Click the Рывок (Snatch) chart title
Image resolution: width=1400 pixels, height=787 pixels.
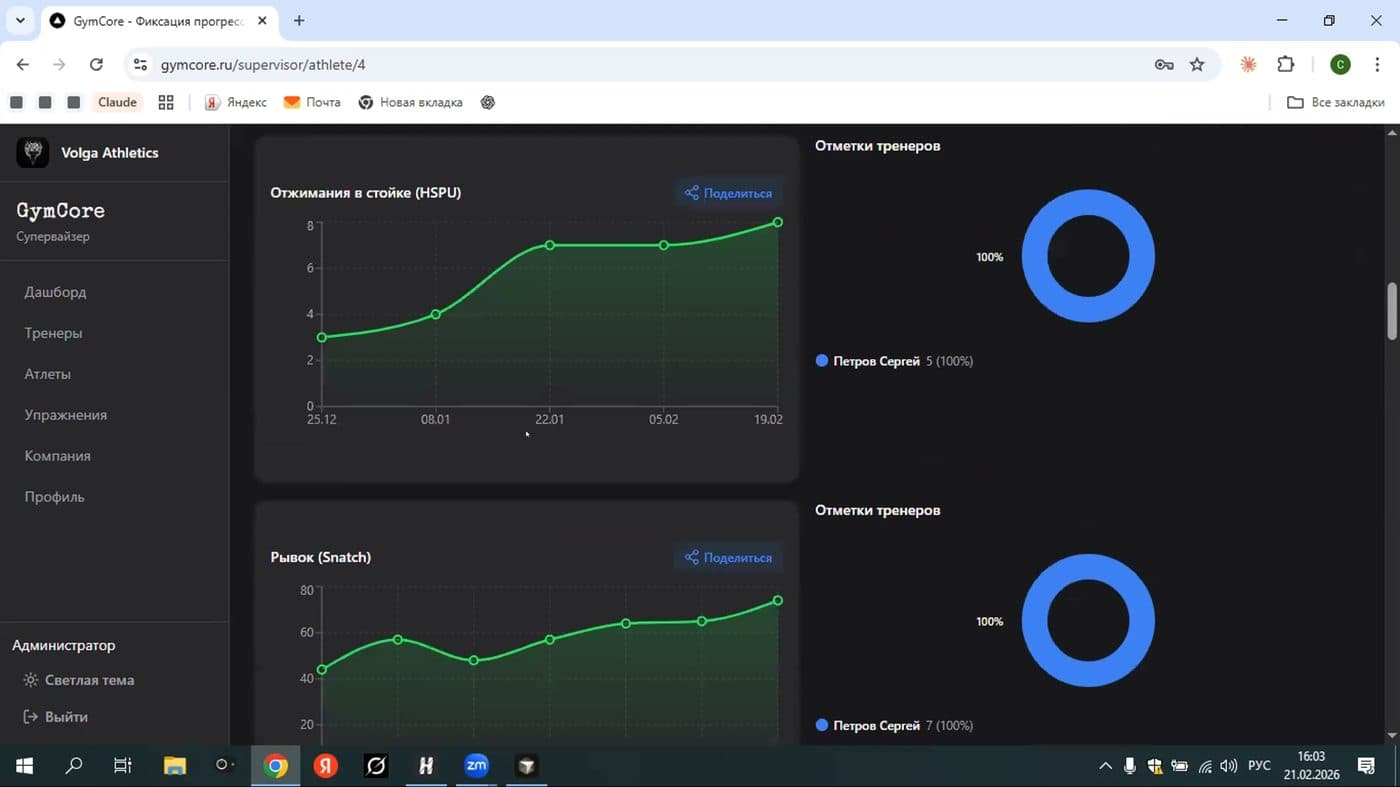[321, 558]
